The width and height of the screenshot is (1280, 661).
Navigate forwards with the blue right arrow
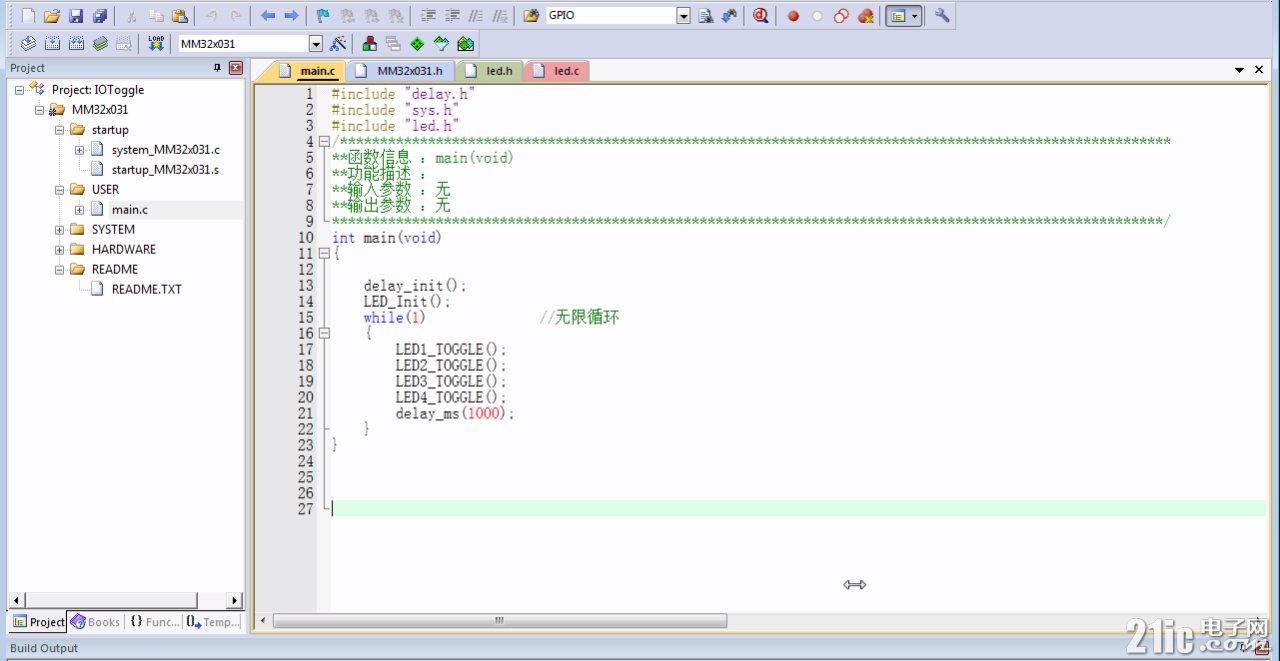tap(291, 16)
